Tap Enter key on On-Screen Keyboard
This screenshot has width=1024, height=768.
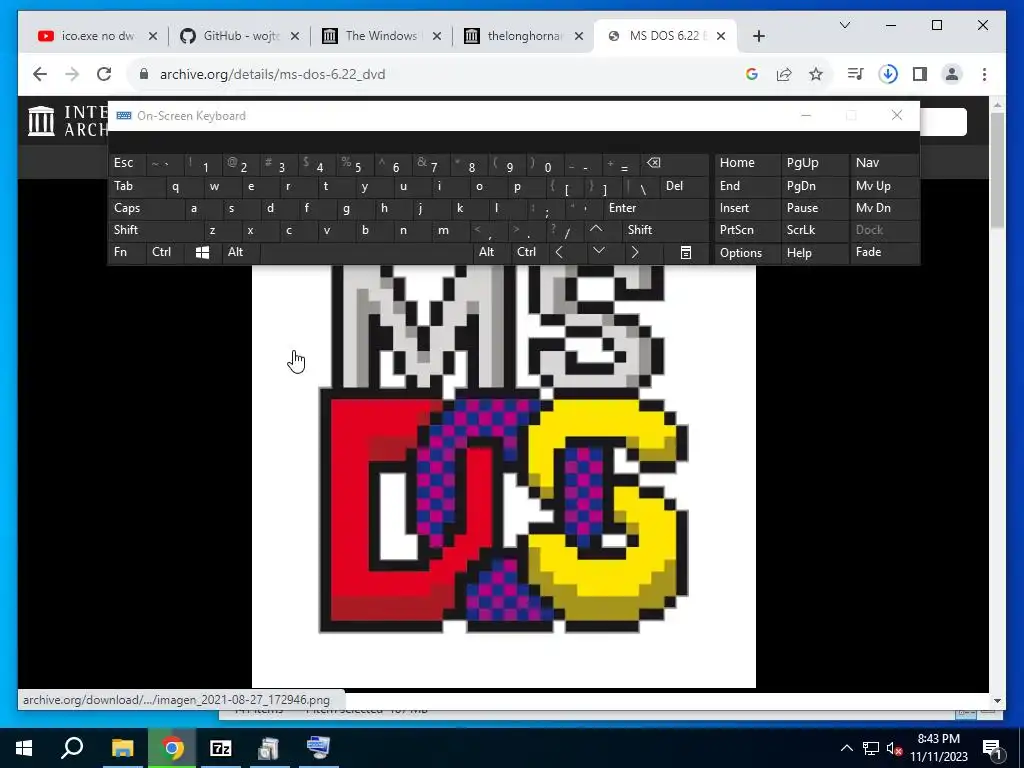(656, 208)
